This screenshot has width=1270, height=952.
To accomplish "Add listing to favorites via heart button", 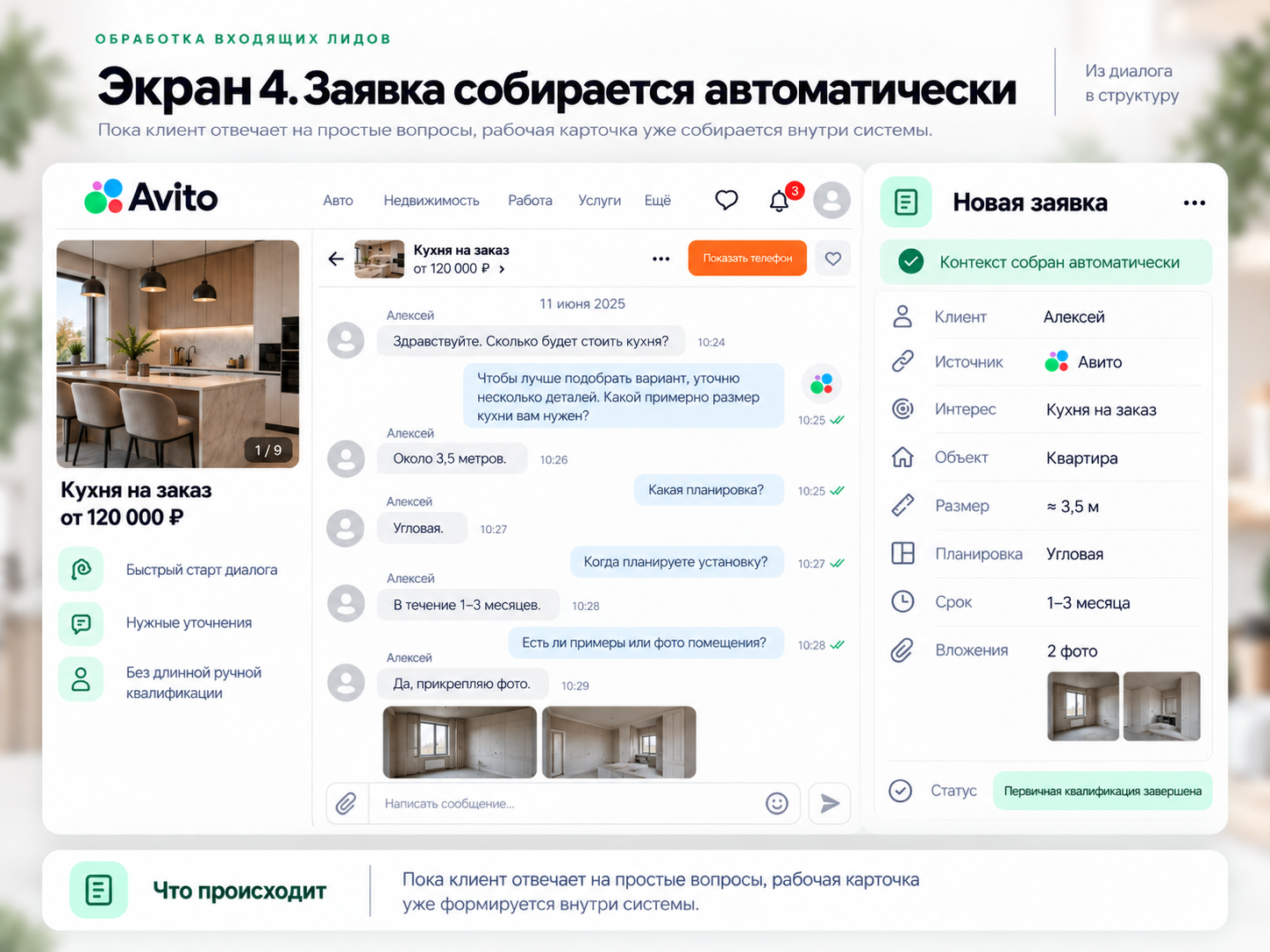I will [833, 259].
